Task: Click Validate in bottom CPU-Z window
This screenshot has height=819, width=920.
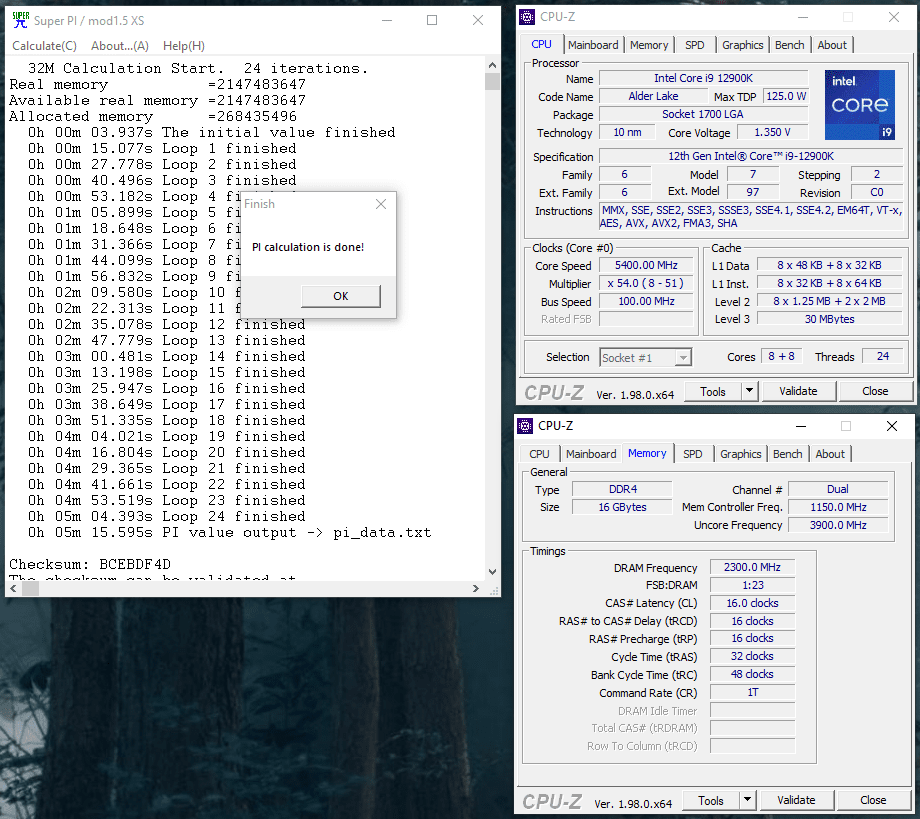Action: 796,800
